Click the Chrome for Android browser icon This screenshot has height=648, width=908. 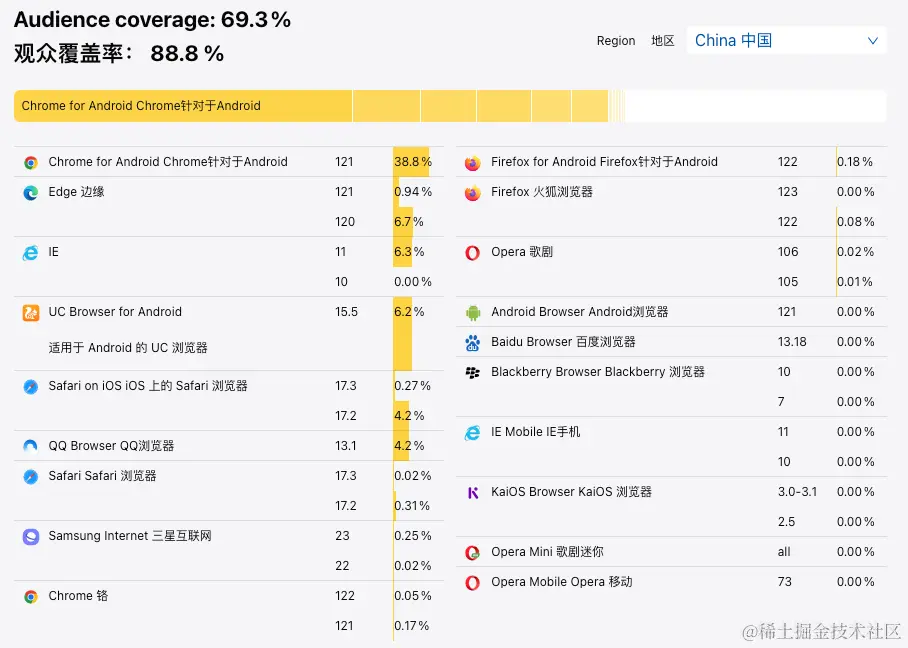[x=31, y=162]
